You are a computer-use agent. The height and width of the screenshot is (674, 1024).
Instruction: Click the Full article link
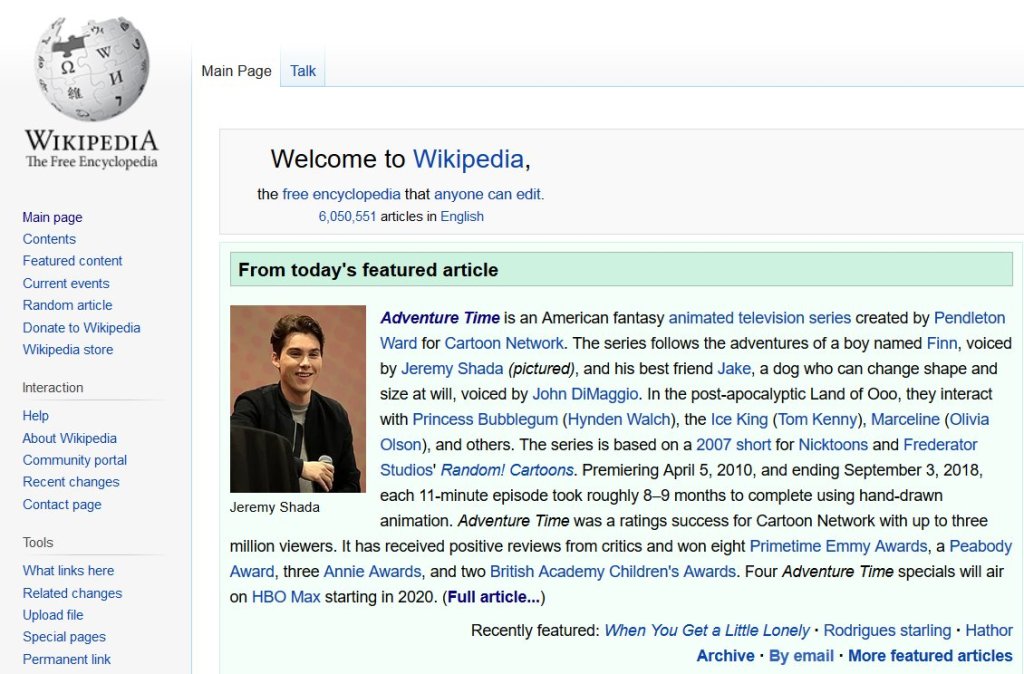(493, 598)
